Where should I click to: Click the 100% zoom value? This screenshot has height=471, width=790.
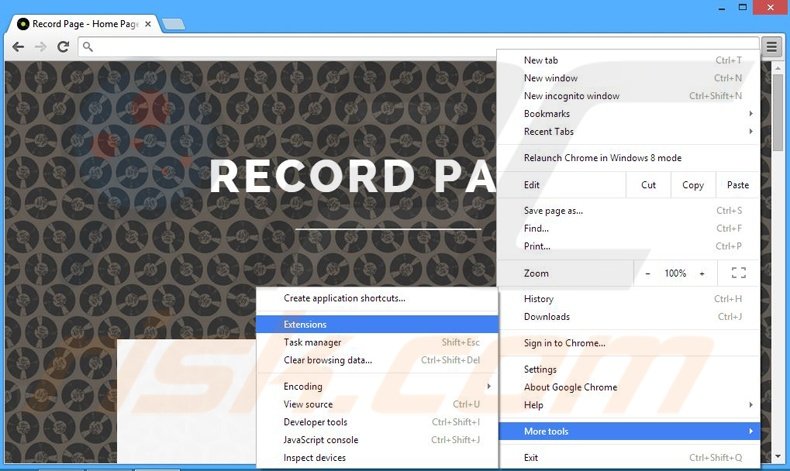click(675, 273)
